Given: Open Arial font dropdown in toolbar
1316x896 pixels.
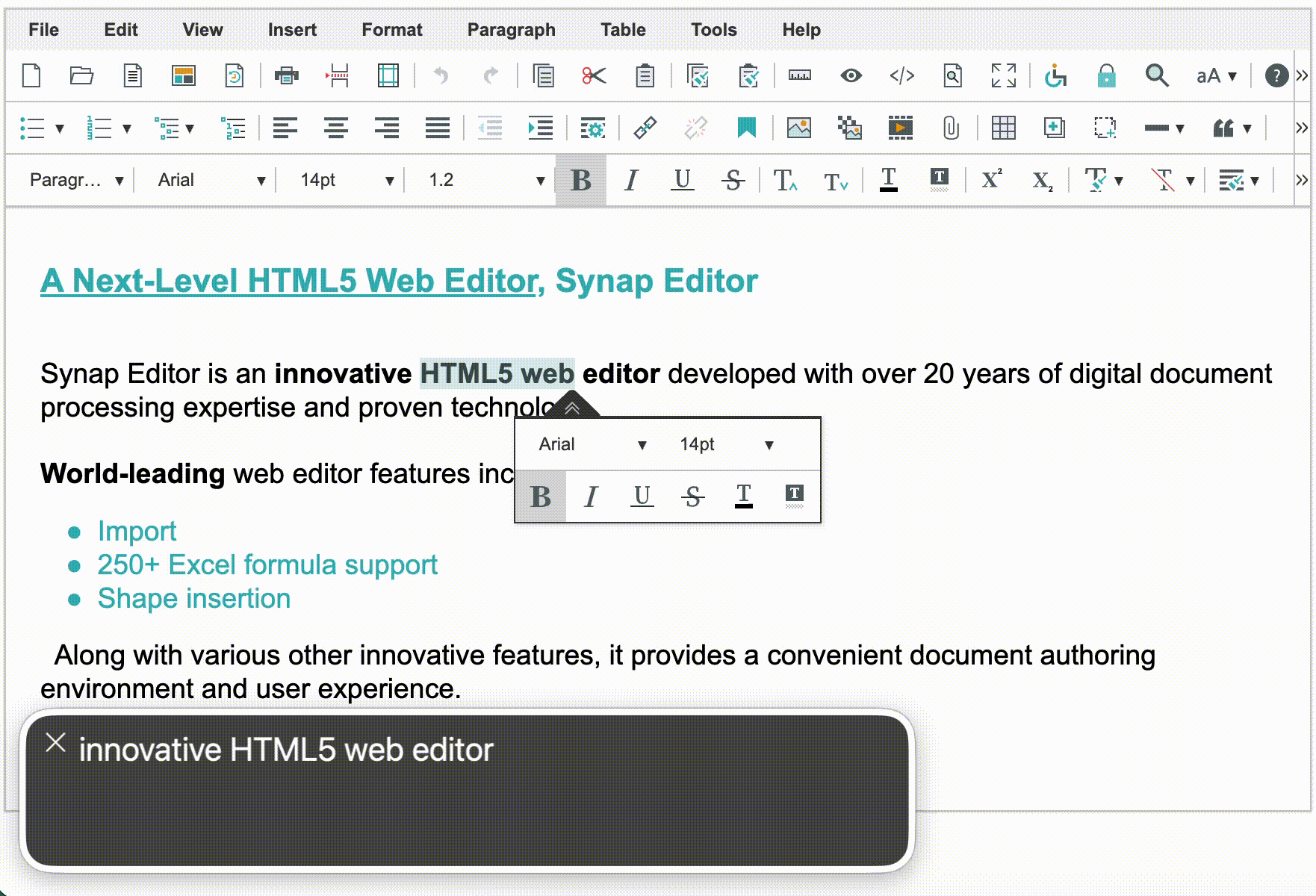Looking at the screenshot, I should (211, 180).
